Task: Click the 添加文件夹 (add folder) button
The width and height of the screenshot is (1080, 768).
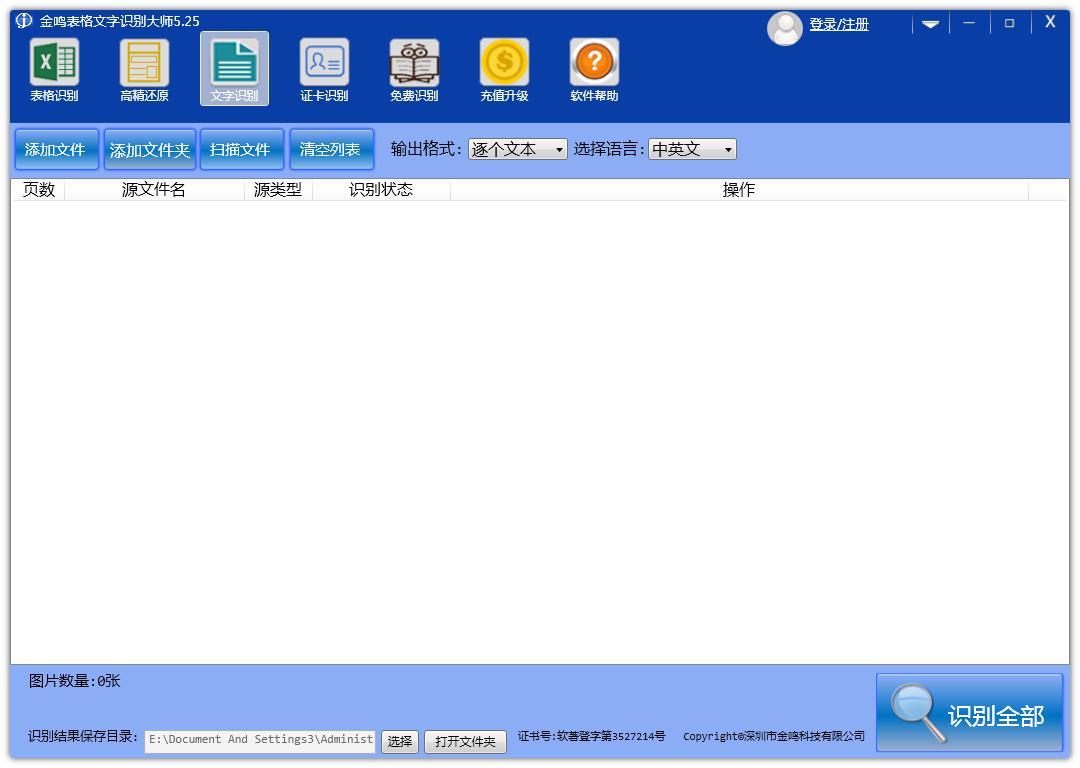Action: 149,148
